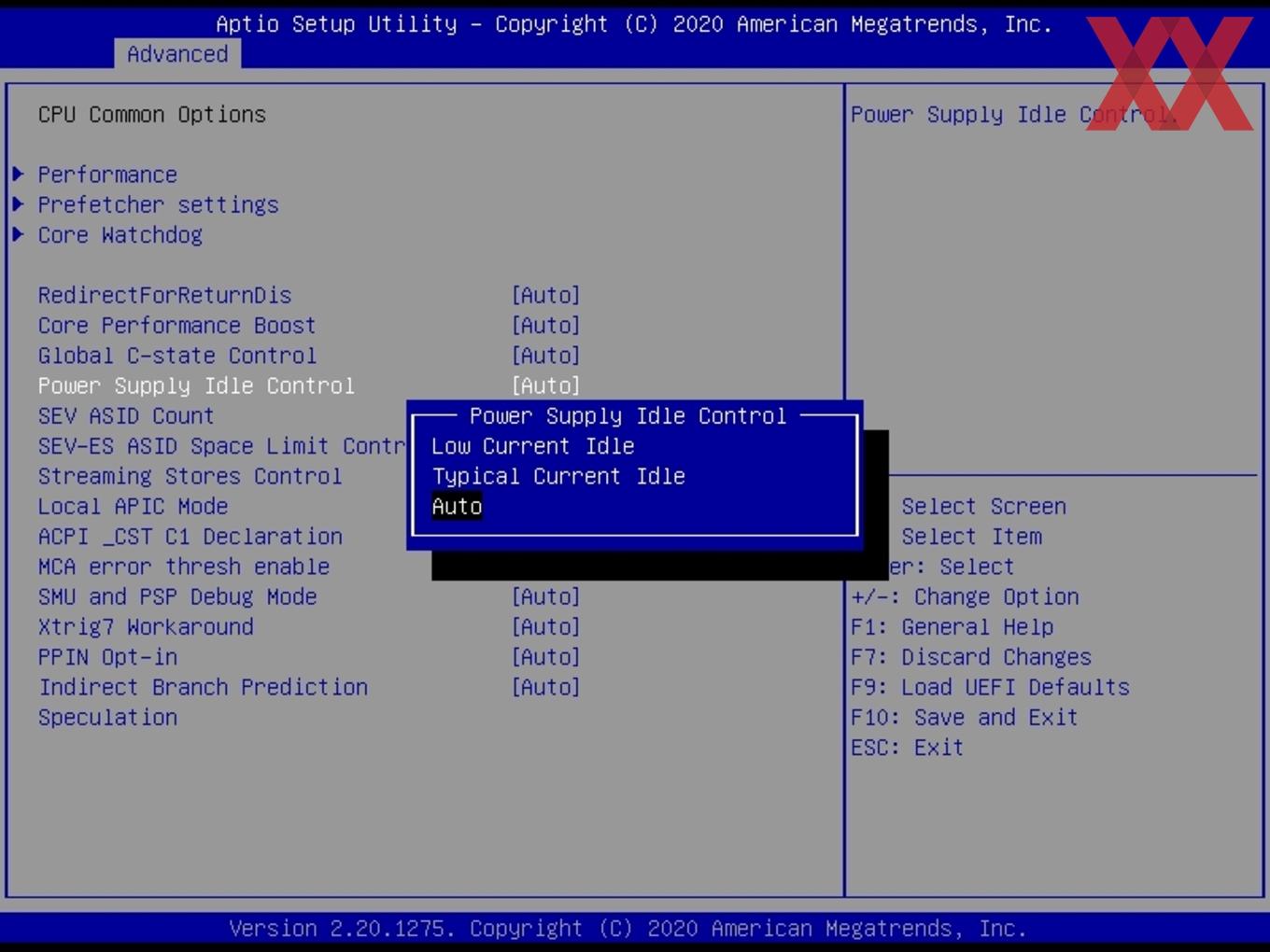Select PPIN Opt-in label
The height and width of the screenshot is (952, 1270).
coord(107,656)
